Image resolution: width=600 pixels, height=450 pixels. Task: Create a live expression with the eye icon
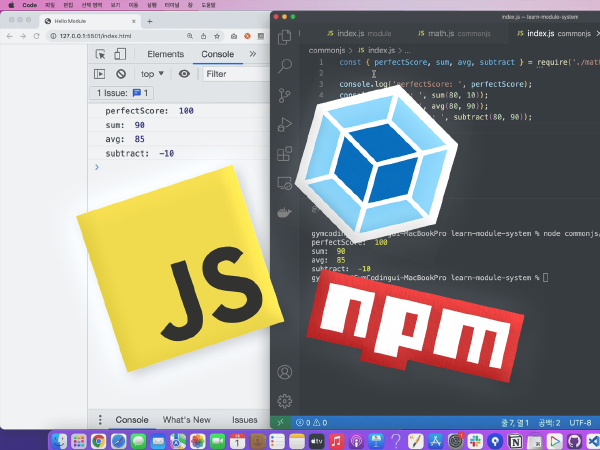pos(184,74)
